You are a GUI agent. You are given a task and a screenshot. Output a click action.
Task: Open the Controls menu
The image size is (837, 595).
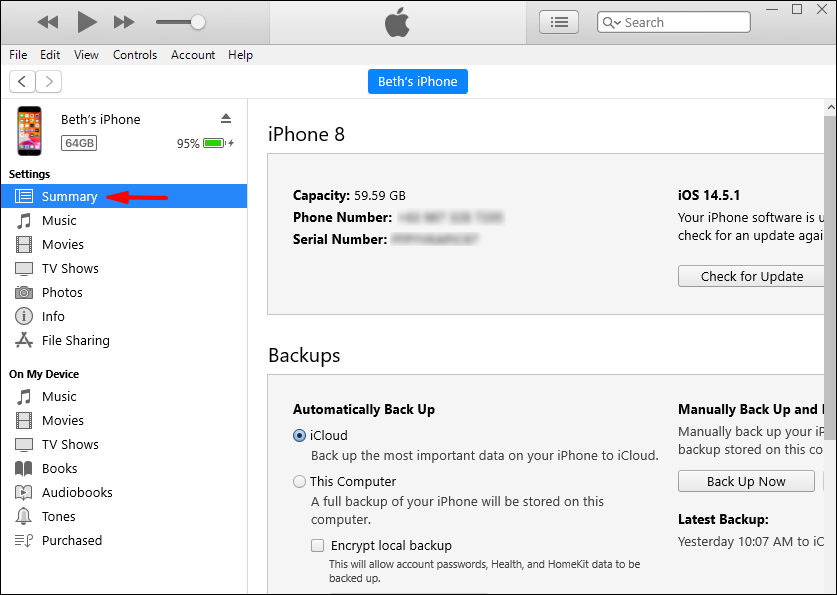(135, 55)
